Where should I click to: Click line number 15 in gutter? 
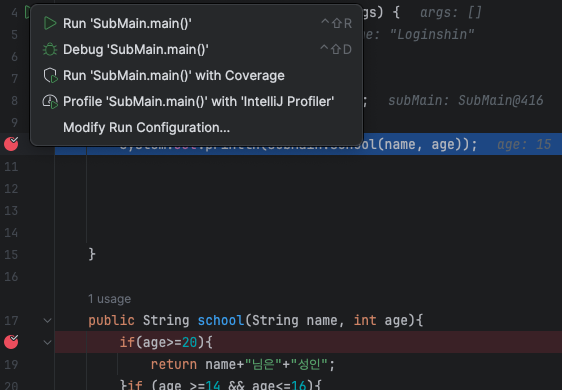click(x=11, y=255)
